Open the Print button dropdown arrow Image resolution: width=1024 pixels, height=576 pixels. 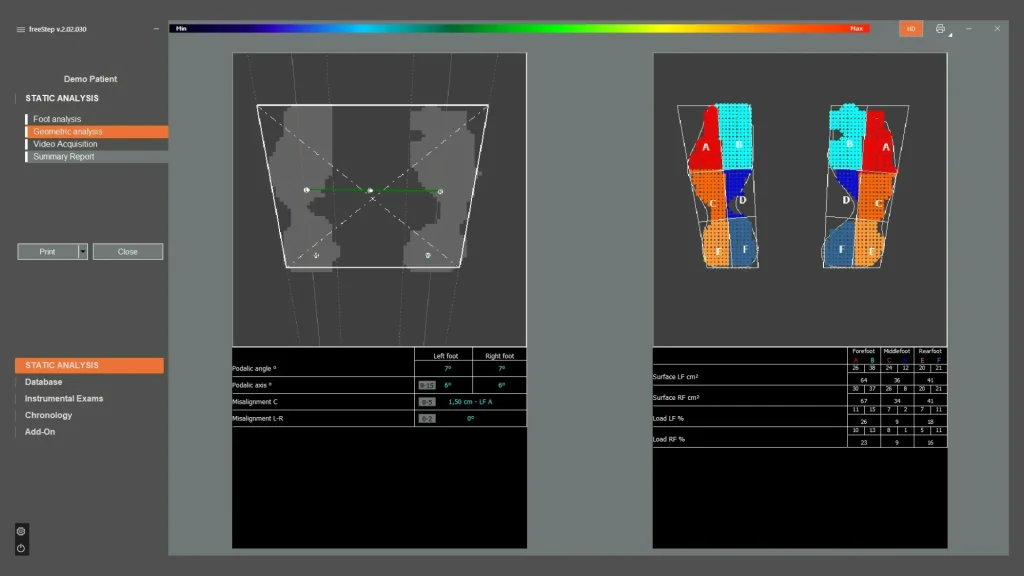pyautogui.click(x=83, y=252)
